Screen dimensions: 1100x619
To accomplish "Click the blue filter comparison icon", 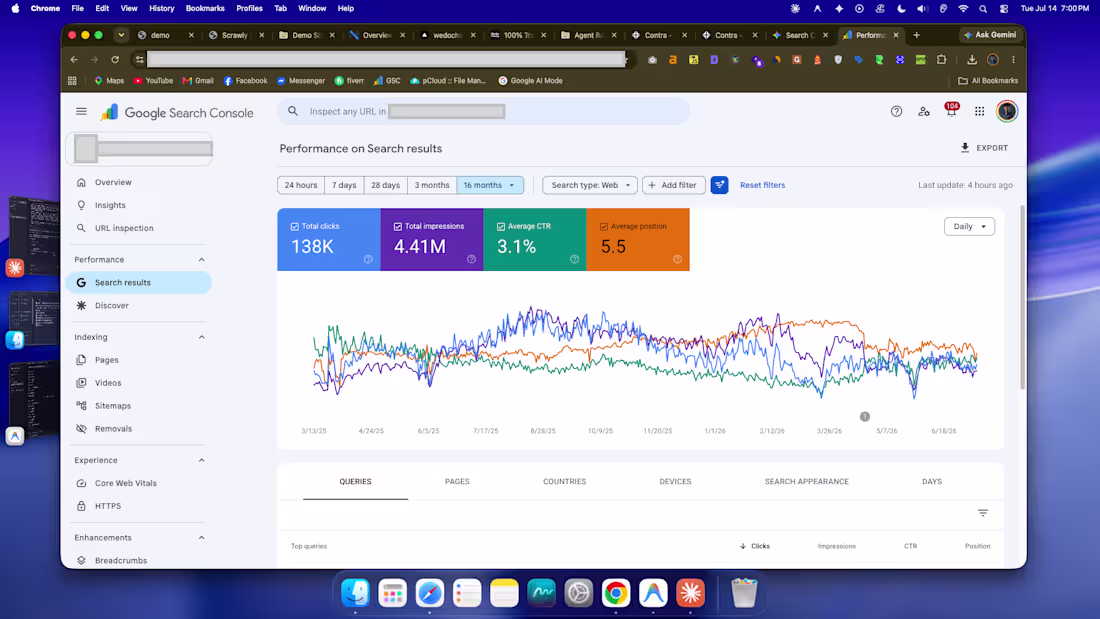I will (719, 185).
